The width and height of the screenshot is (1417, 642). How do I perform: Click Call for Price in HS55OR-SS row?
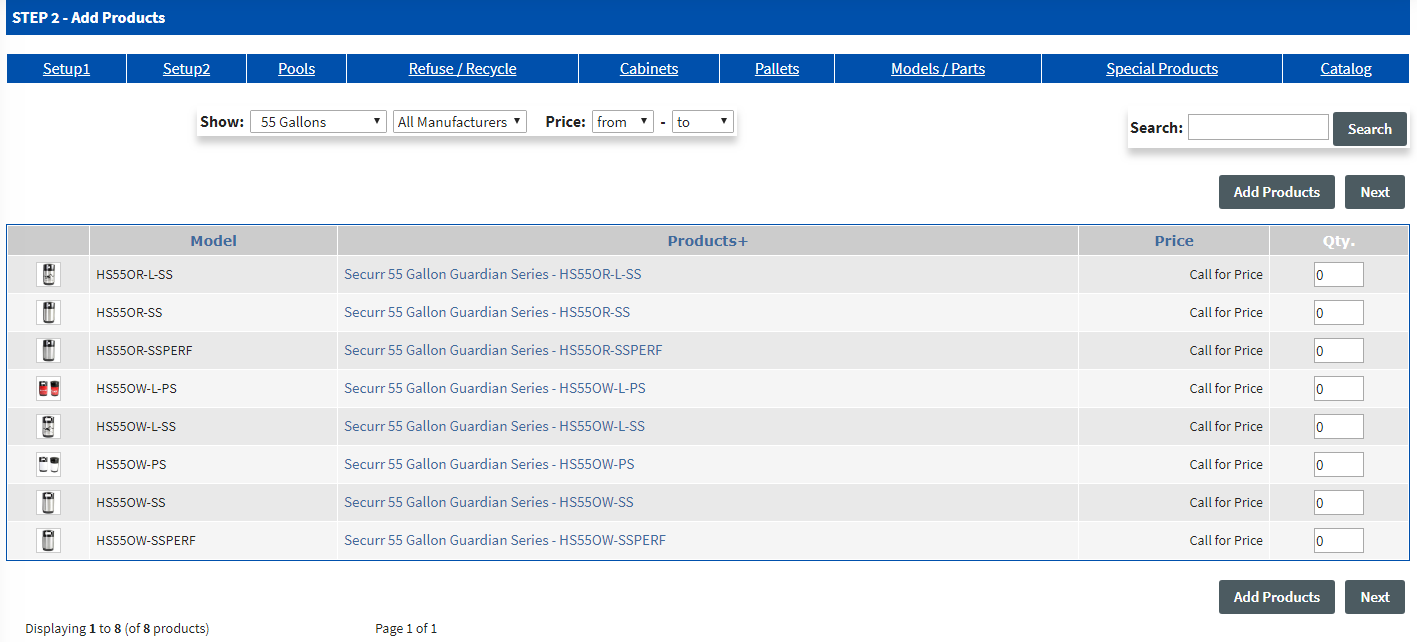coord(1226,312)
